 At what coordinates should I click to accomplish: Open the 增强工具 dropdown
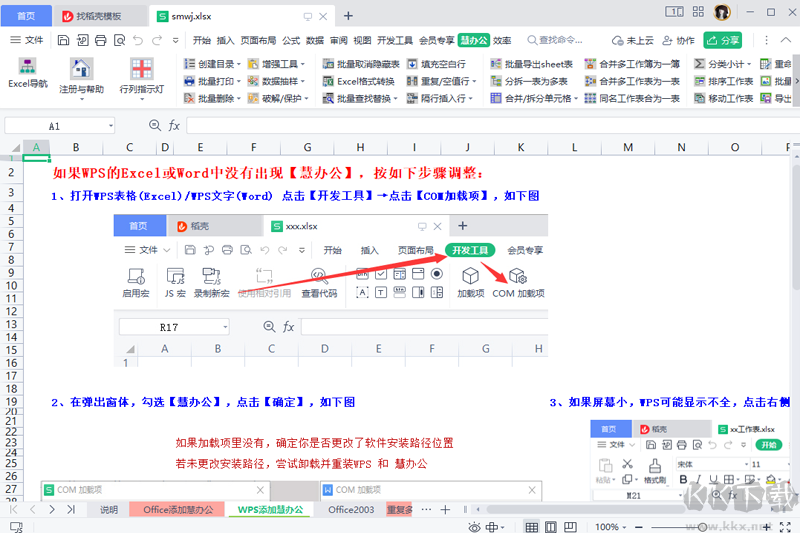[302, 64]
